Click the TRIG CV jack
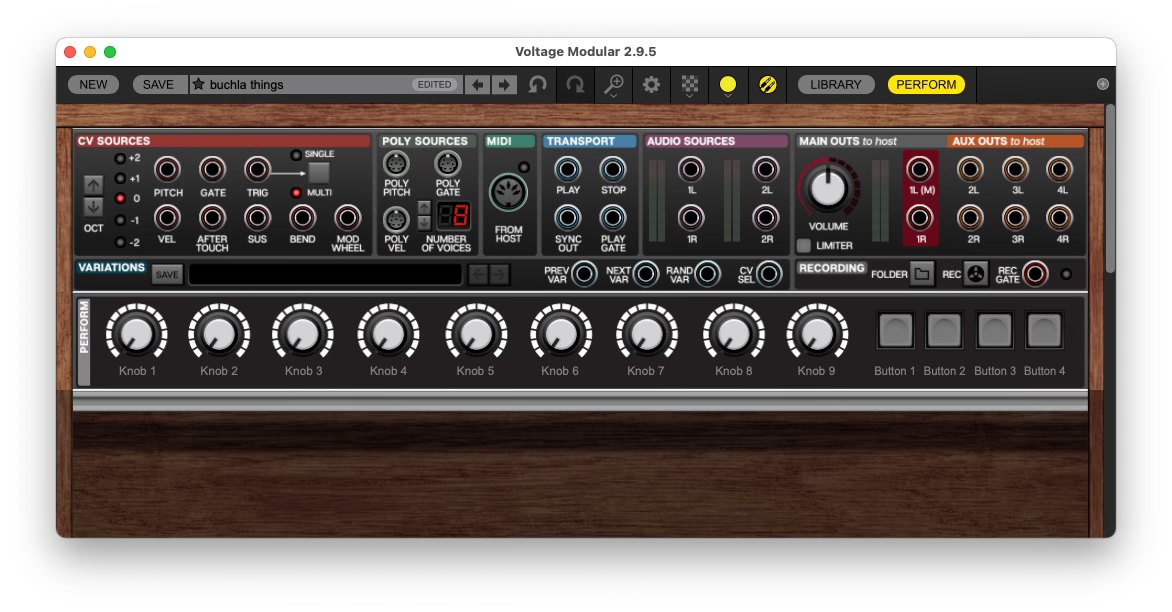 coord(257,170)
